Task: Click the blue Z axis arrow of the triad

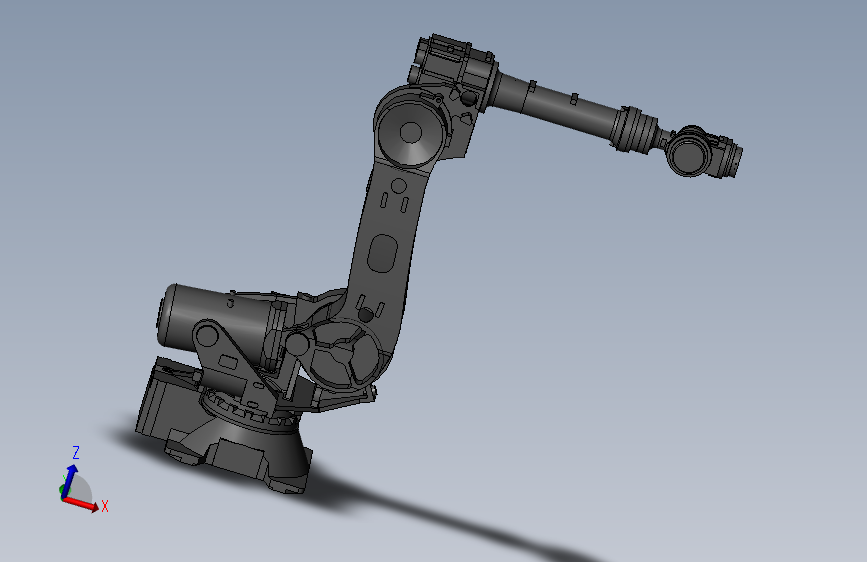Action: (69, 481)
